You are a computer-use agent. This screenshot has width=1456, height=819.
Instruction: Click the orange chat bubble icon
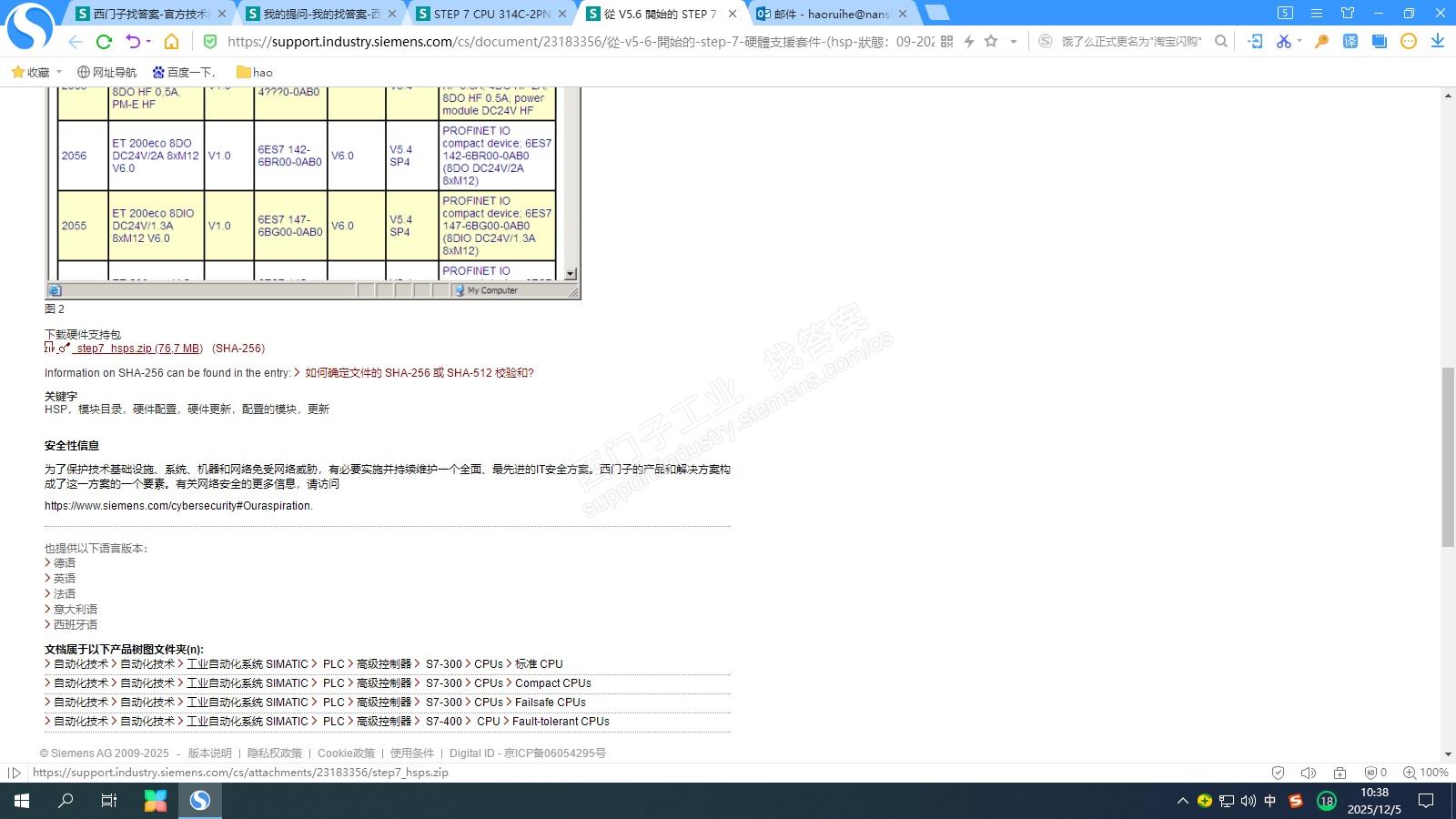click(1409, 41)
